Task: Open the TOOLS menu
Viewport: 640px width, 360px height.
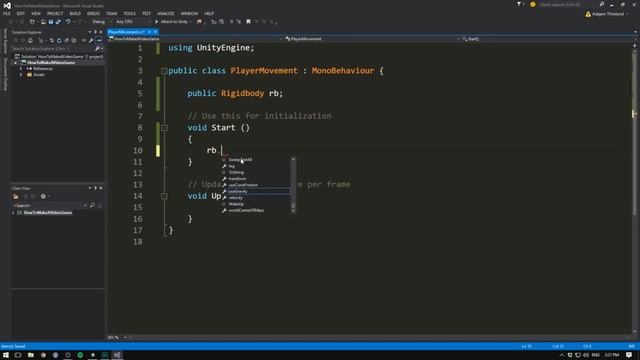Action: [129, 13]
